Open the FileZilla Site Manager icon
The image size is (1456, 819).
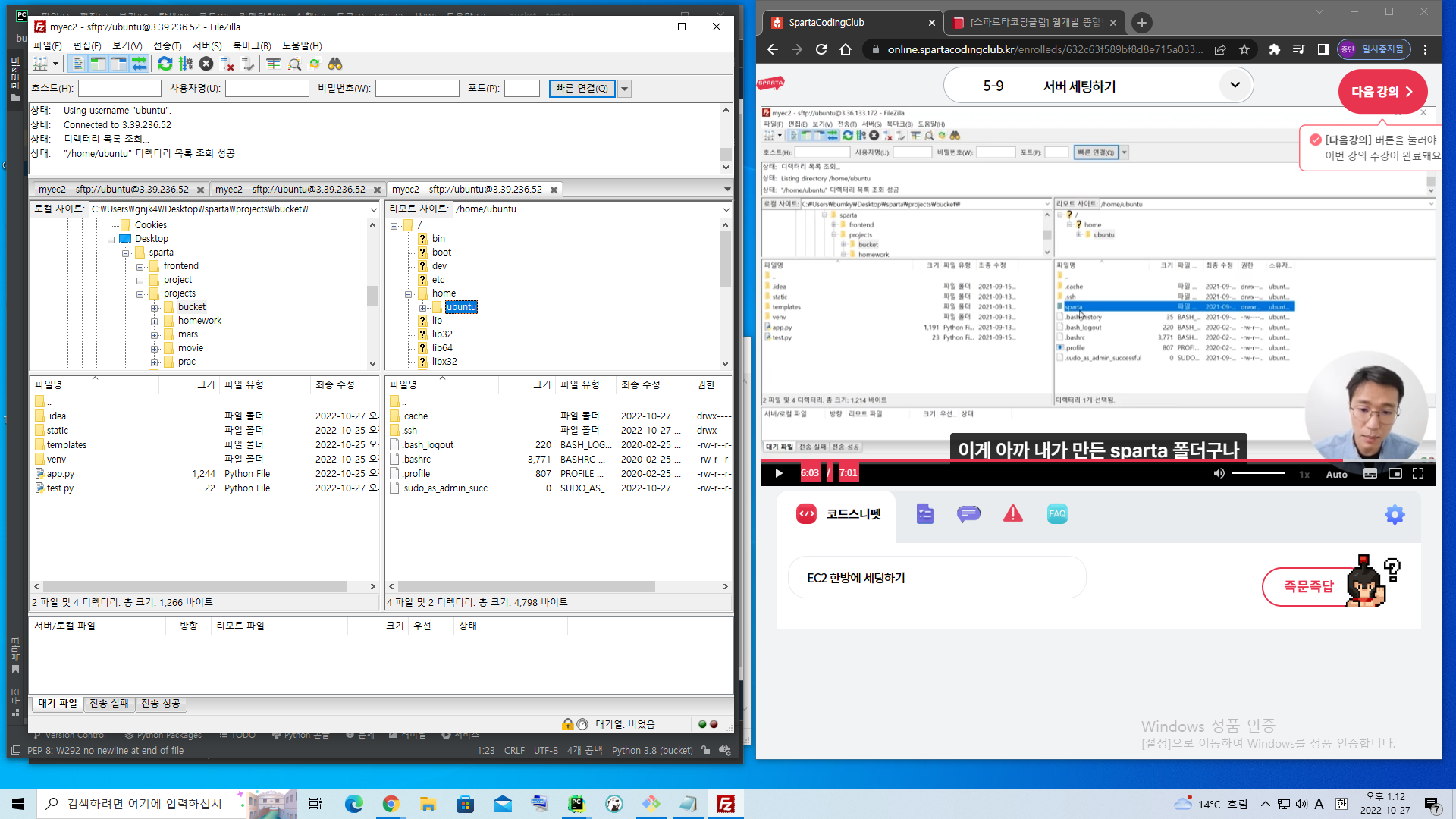pos(39,64)
